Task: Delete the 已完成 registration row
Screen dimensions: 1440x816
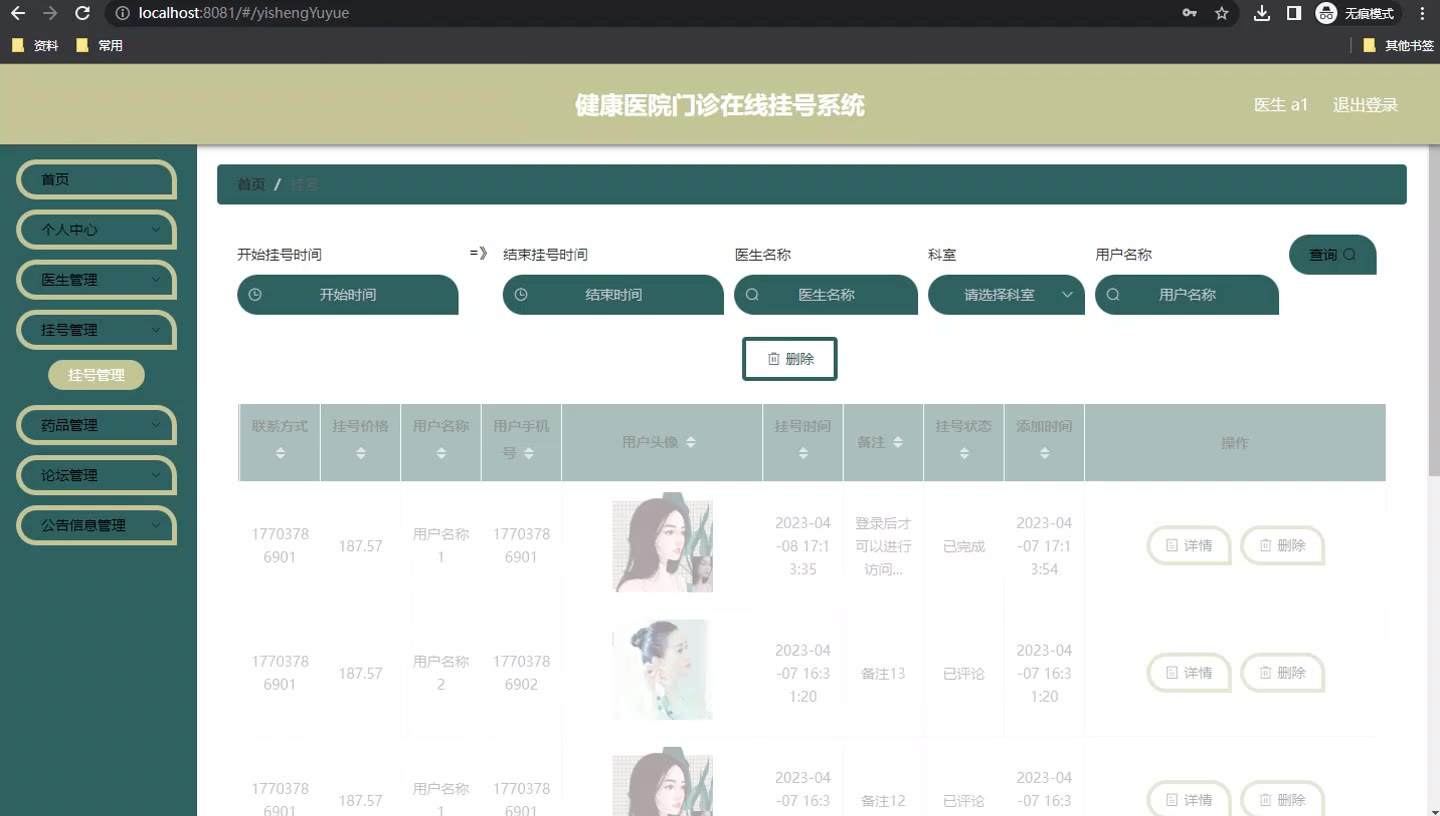Action: [x=1283, y=546]
